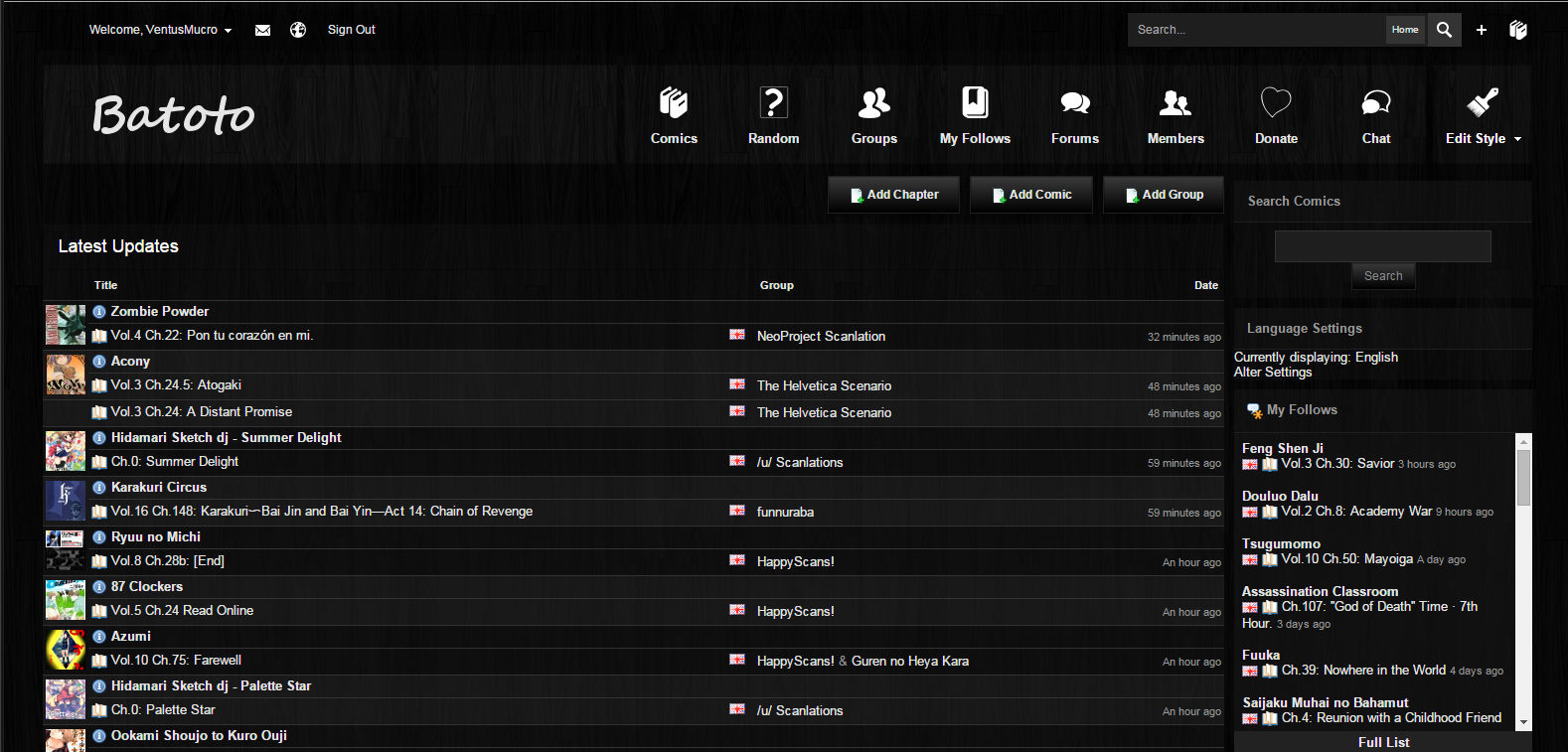Open My Follows navigation section
Screen dimensions: 1568x752
(x=975, y=115)
